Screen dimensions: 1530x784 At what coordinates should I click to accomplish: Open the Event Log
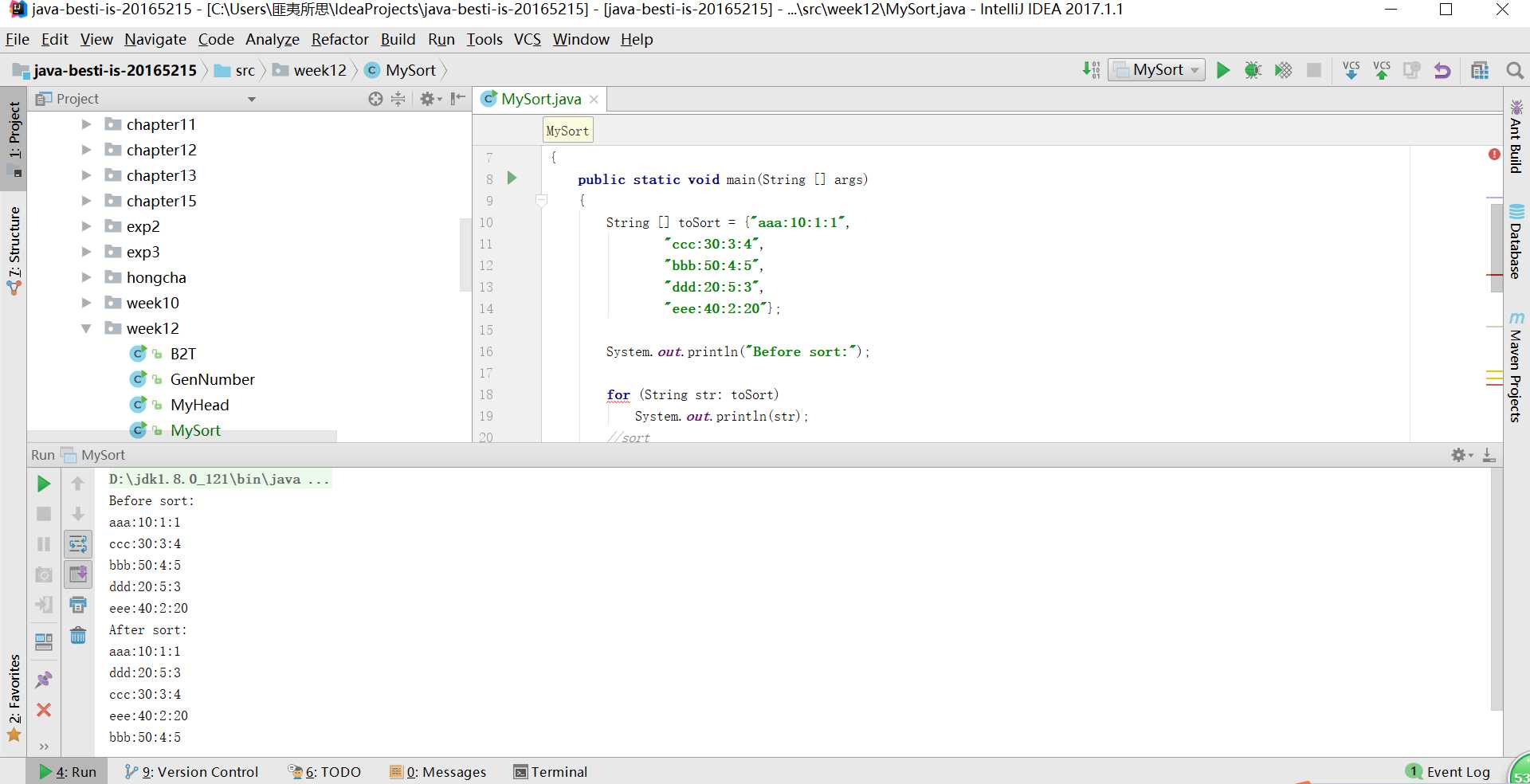pyautogui.click(x=1448, y=771)
